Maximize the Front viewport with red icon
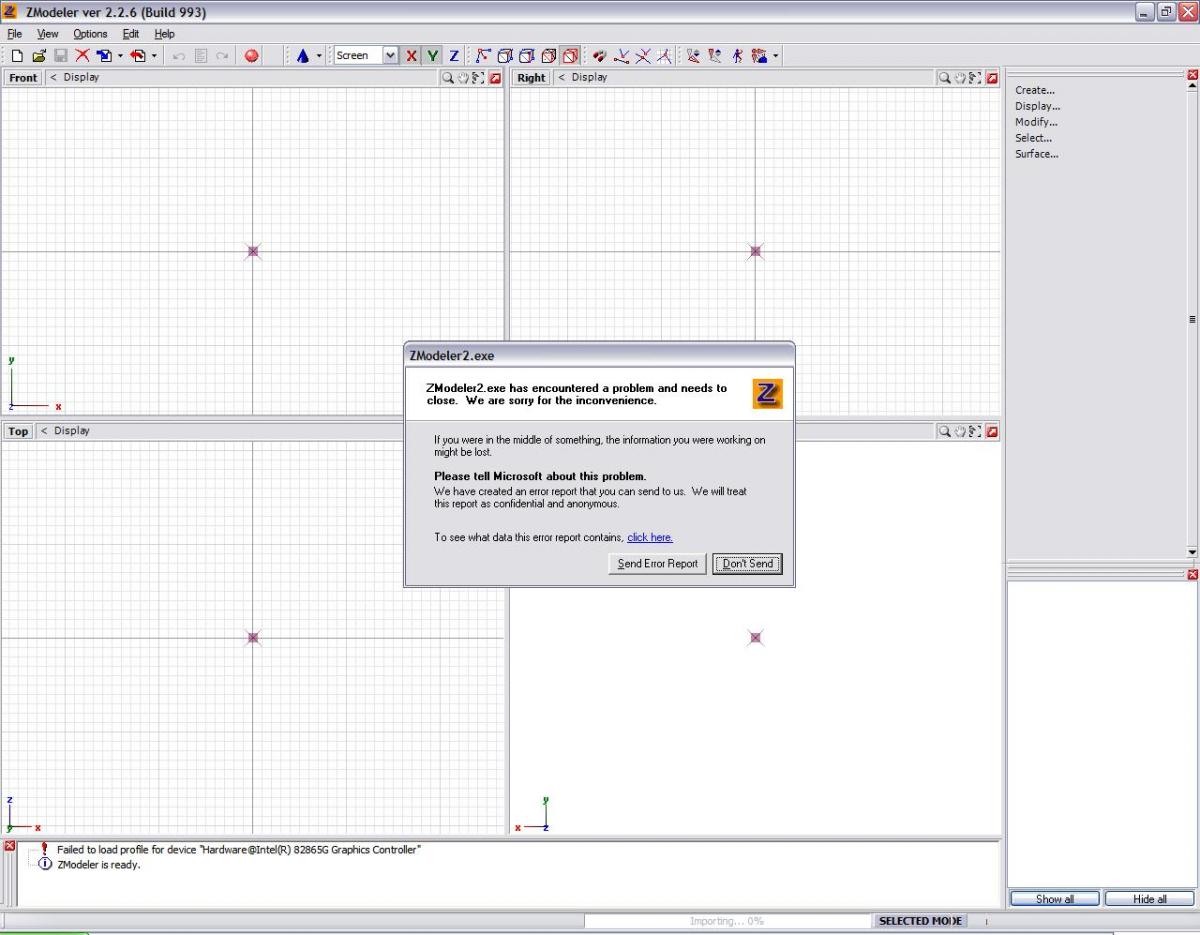The height and width of the screenshot is (935, 1200). coord(494,78)
